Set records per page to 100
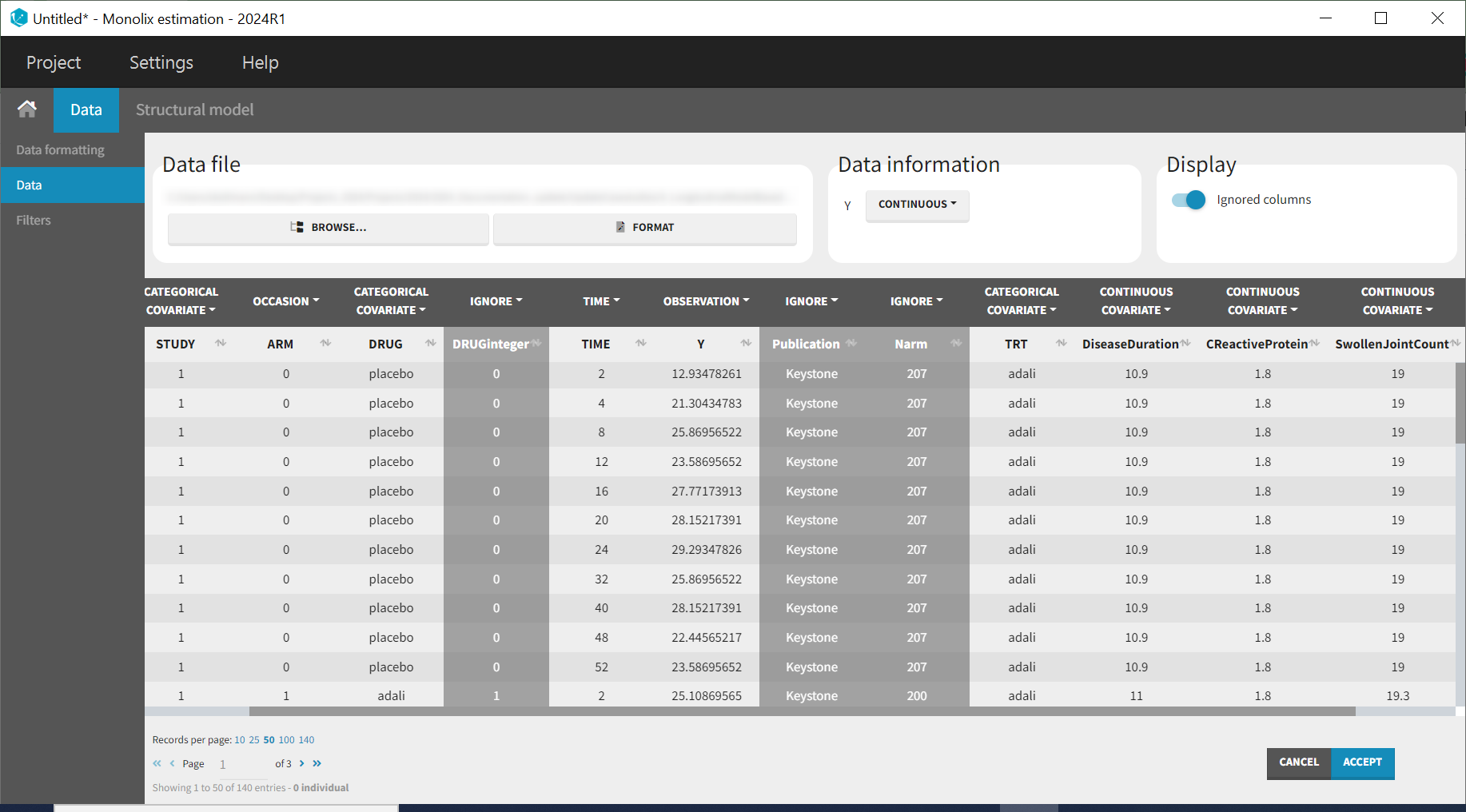 pyautogui.click(x=286, y=740)
